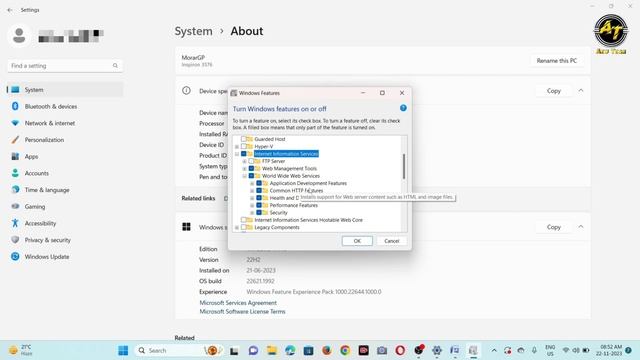
Task: Open the Microsoft Services Agreement link
Action: pos(238,303)
